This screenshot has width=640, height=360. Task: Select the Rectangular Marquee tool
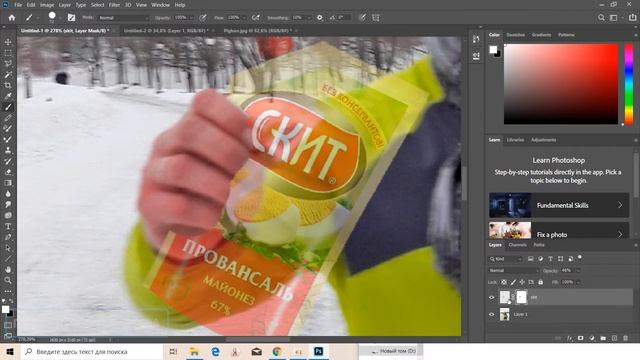(8, 53)
